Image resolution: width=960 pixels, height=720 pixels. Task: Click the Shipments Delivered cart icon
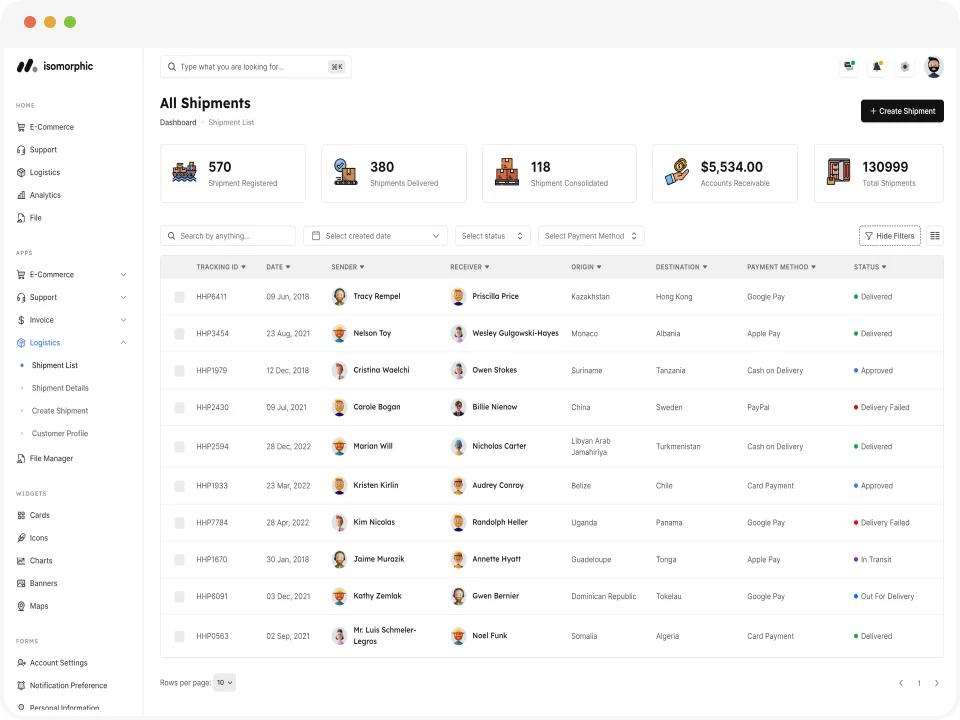pyautogui.click(x=345, y=173)
